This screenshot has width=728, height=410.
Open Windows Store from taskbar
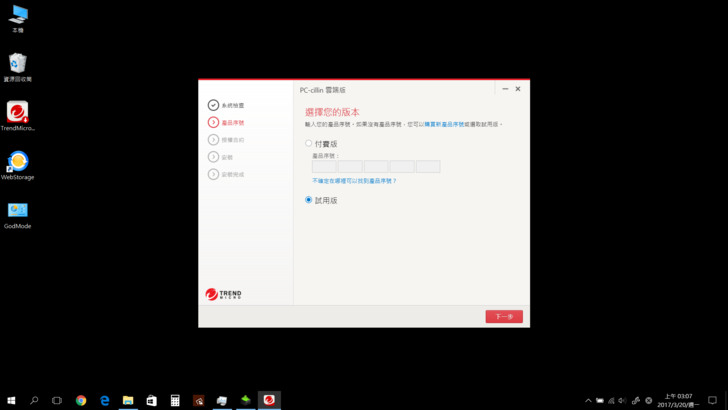coord(151,400)
